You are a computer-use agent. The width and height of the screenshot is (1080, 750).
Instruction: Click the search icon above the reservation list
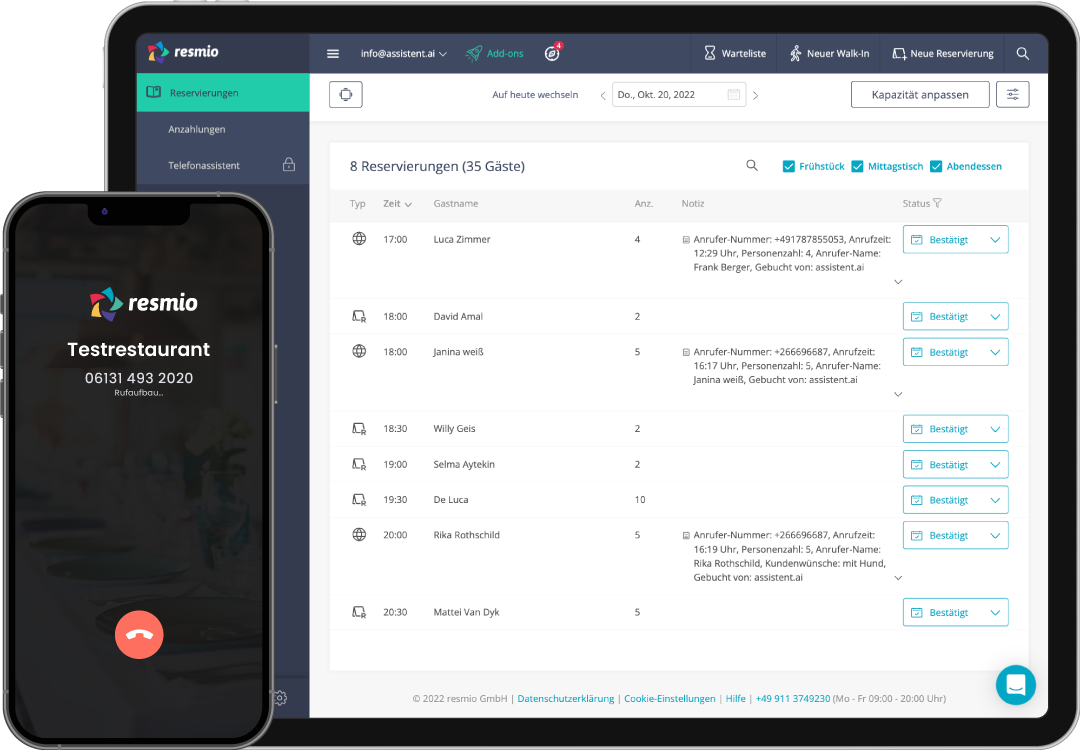[x=752, y=166]
